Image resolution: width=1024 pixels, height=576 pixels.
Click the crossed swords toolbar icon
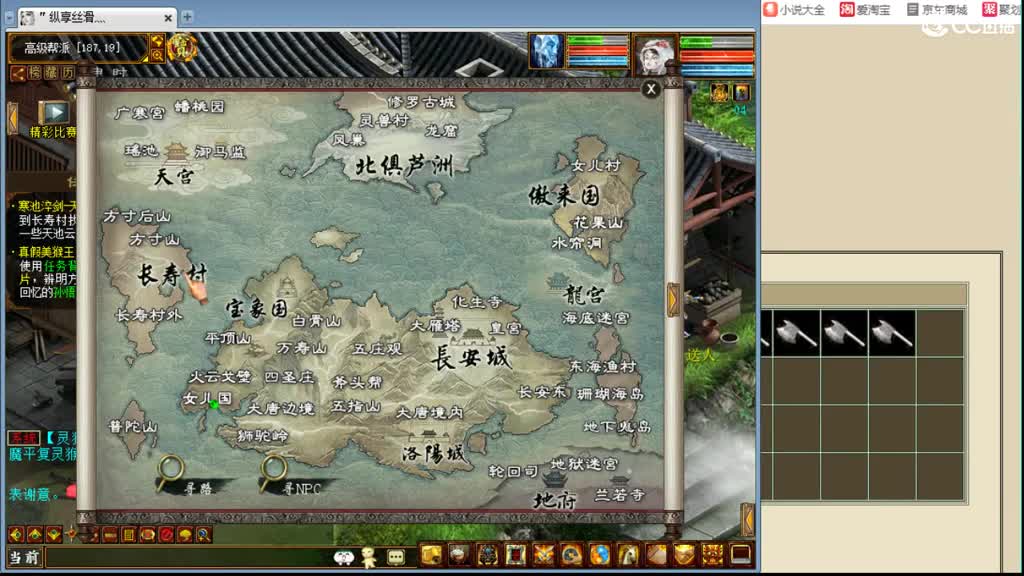click(543, 554)
